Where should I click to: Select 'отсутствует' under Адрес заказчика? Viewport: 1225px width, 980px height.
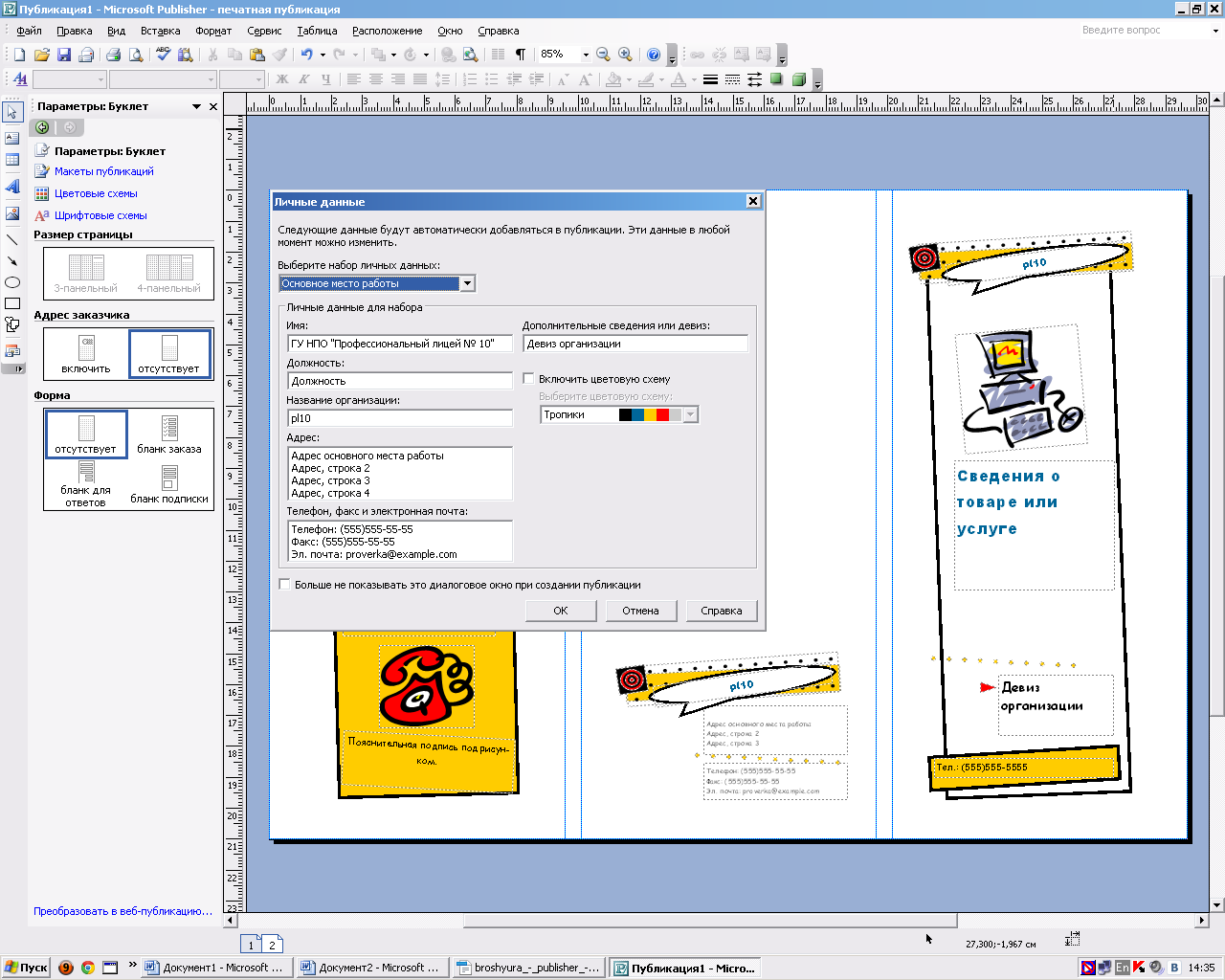(169, 353)
